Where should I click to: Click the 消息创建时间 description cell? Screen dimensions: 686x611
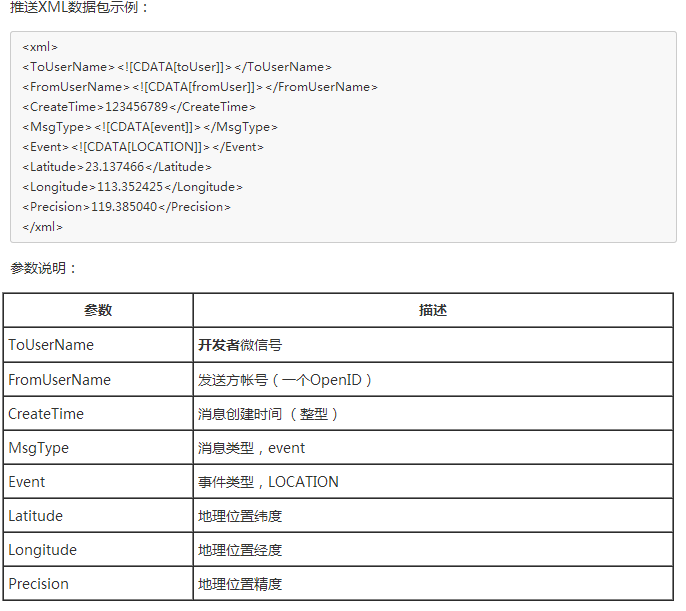pyautogui.click(x=269, y=414)
